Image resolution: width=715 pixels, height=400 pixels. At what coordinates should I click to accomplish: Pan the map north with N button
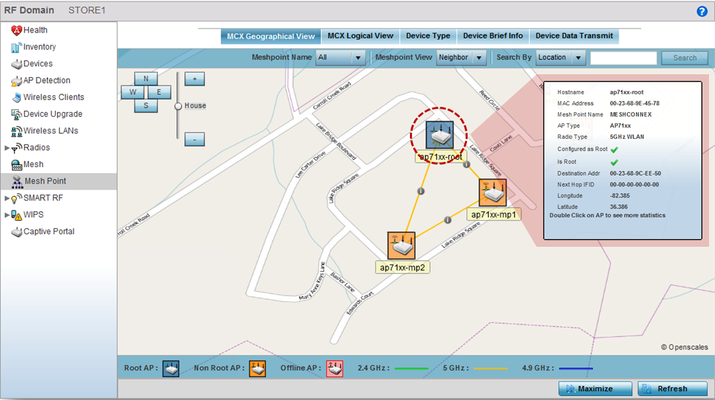click(146, 78)
